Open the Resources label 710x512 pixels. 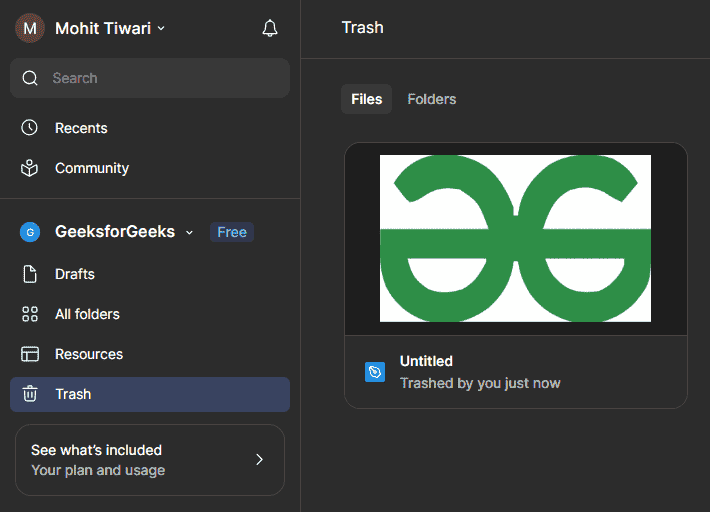(89, 354)
